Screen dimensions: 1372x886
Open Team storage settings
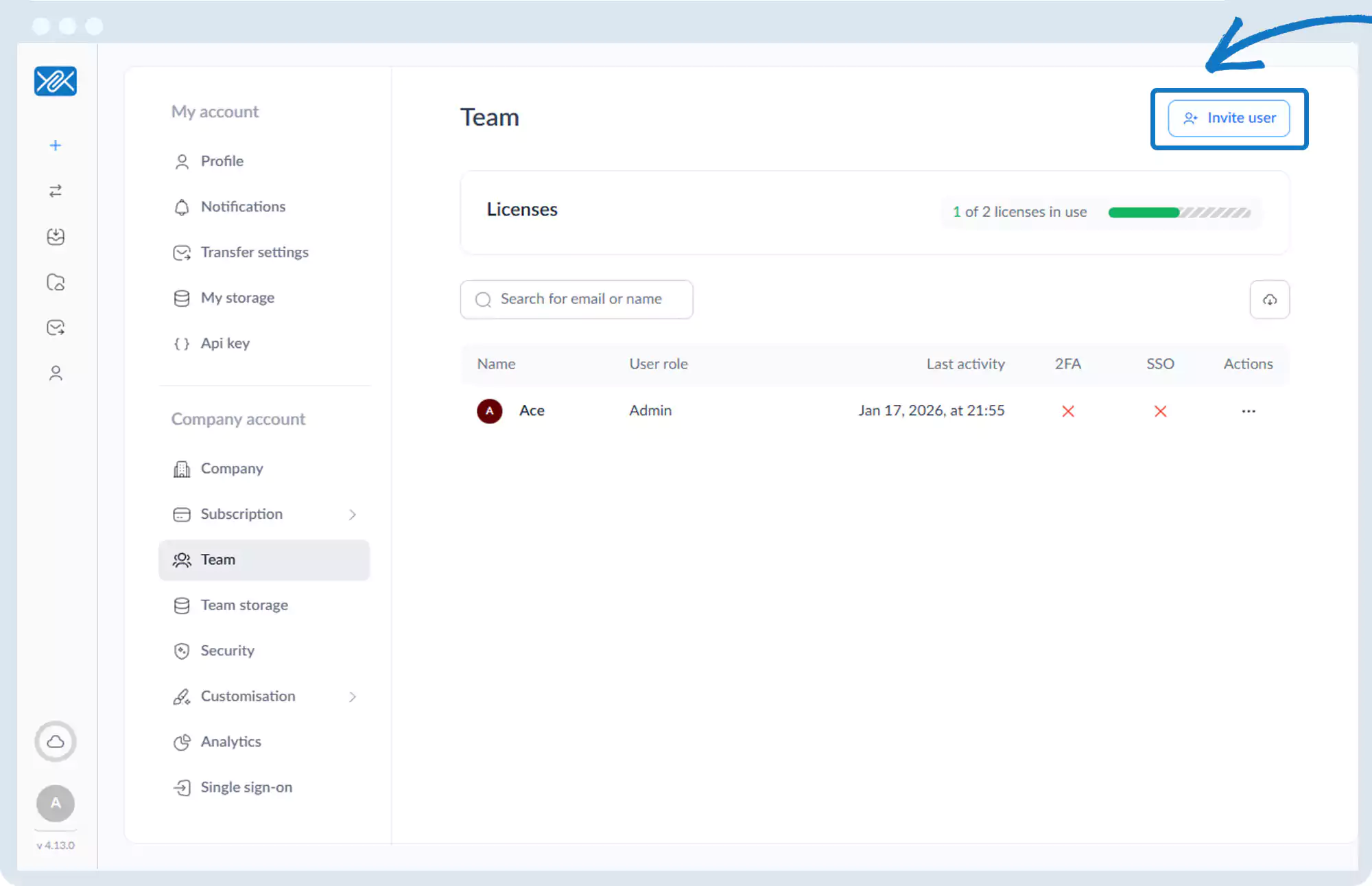[x=244, y=605]
